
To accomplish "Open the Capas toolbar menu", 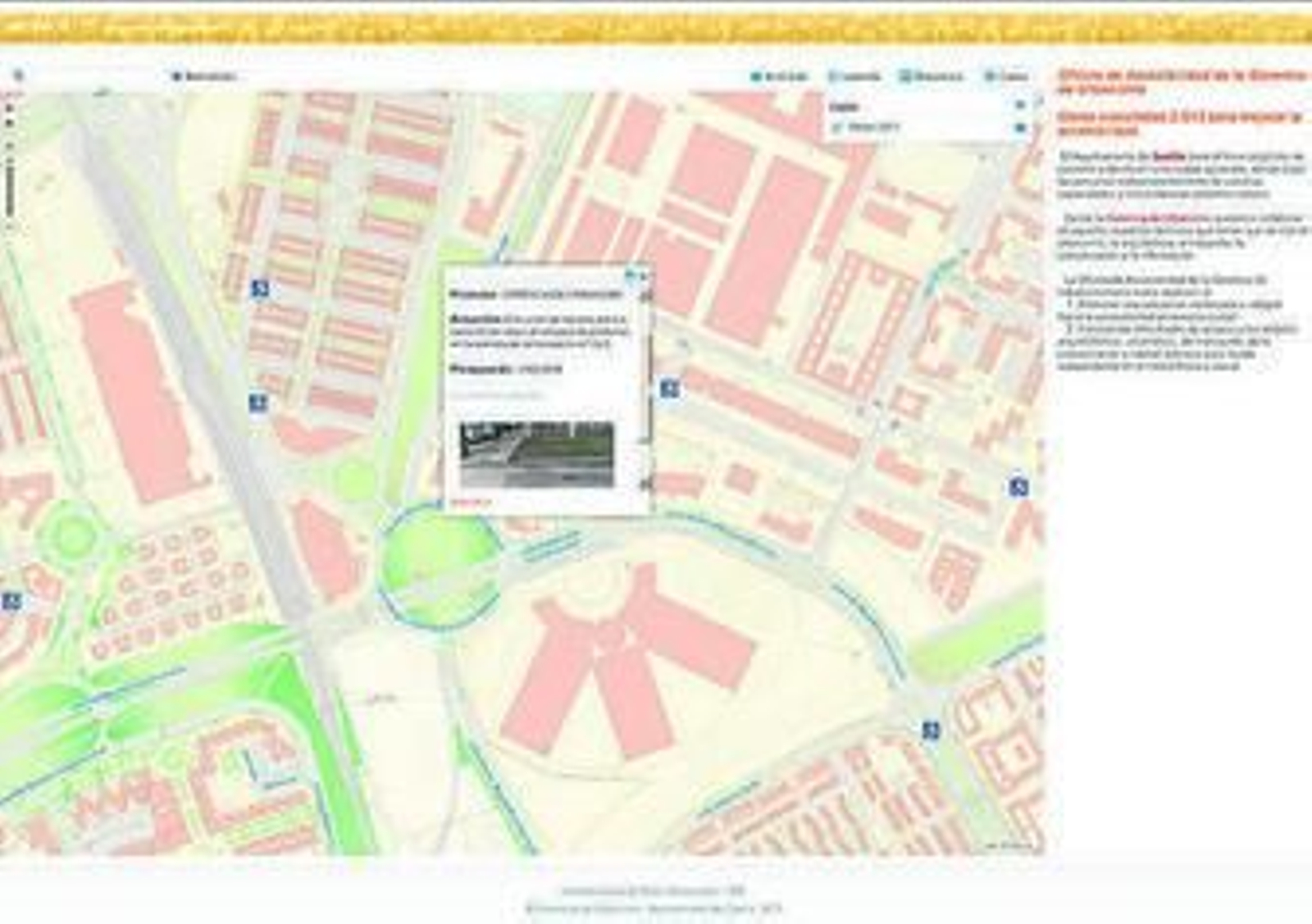I will (x=1006, y=76).
